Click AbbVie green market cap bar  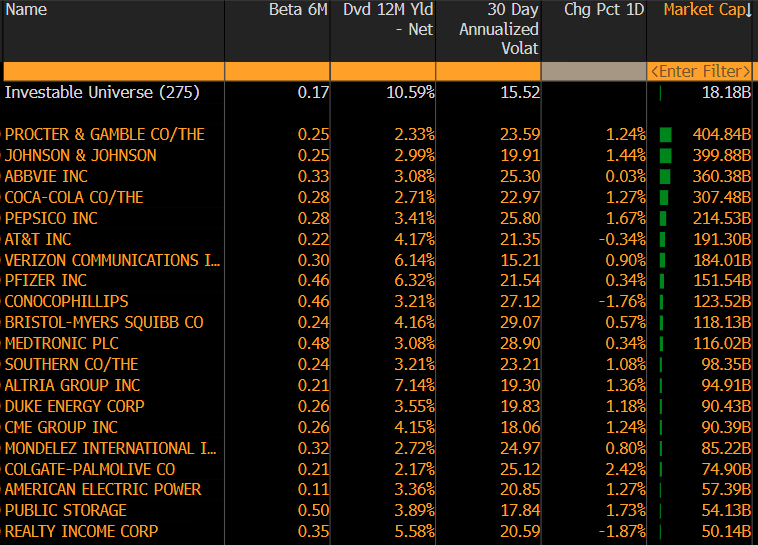tap(665, 177)
